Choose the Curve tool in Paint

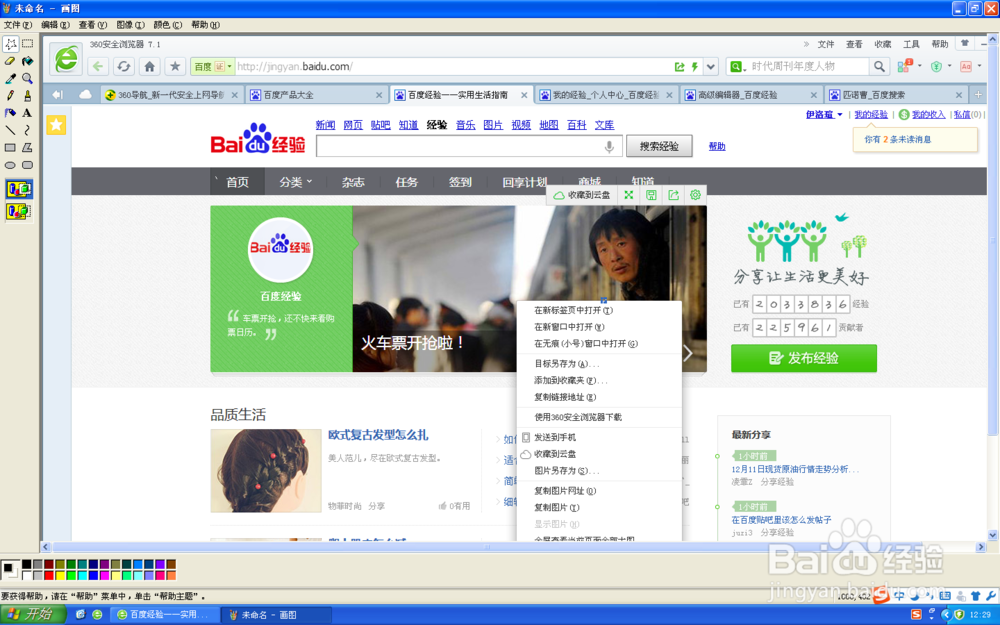coord(27,130)
